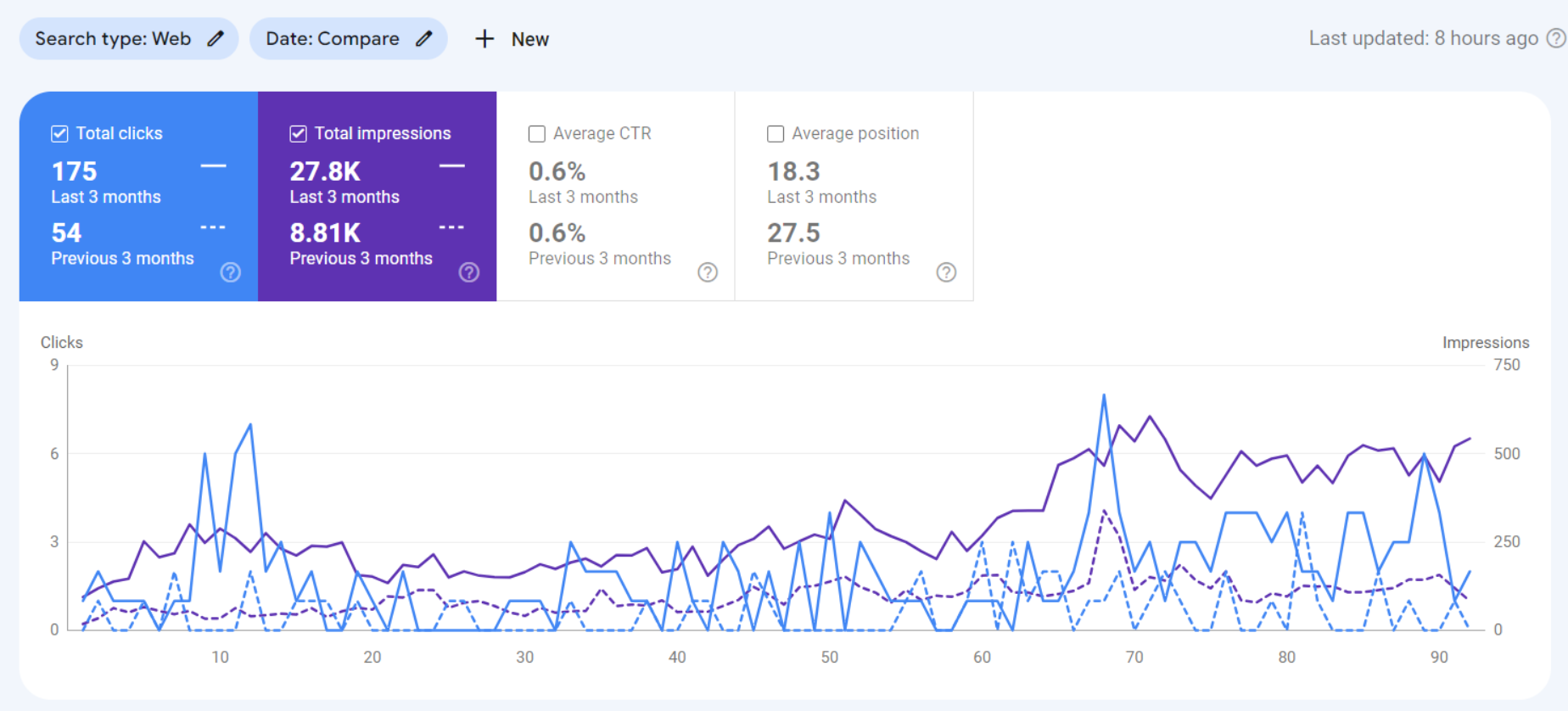The image size is (1568, 711).
Task: Click the pencil icon on Search type chip
Action: tap(216, 39)
